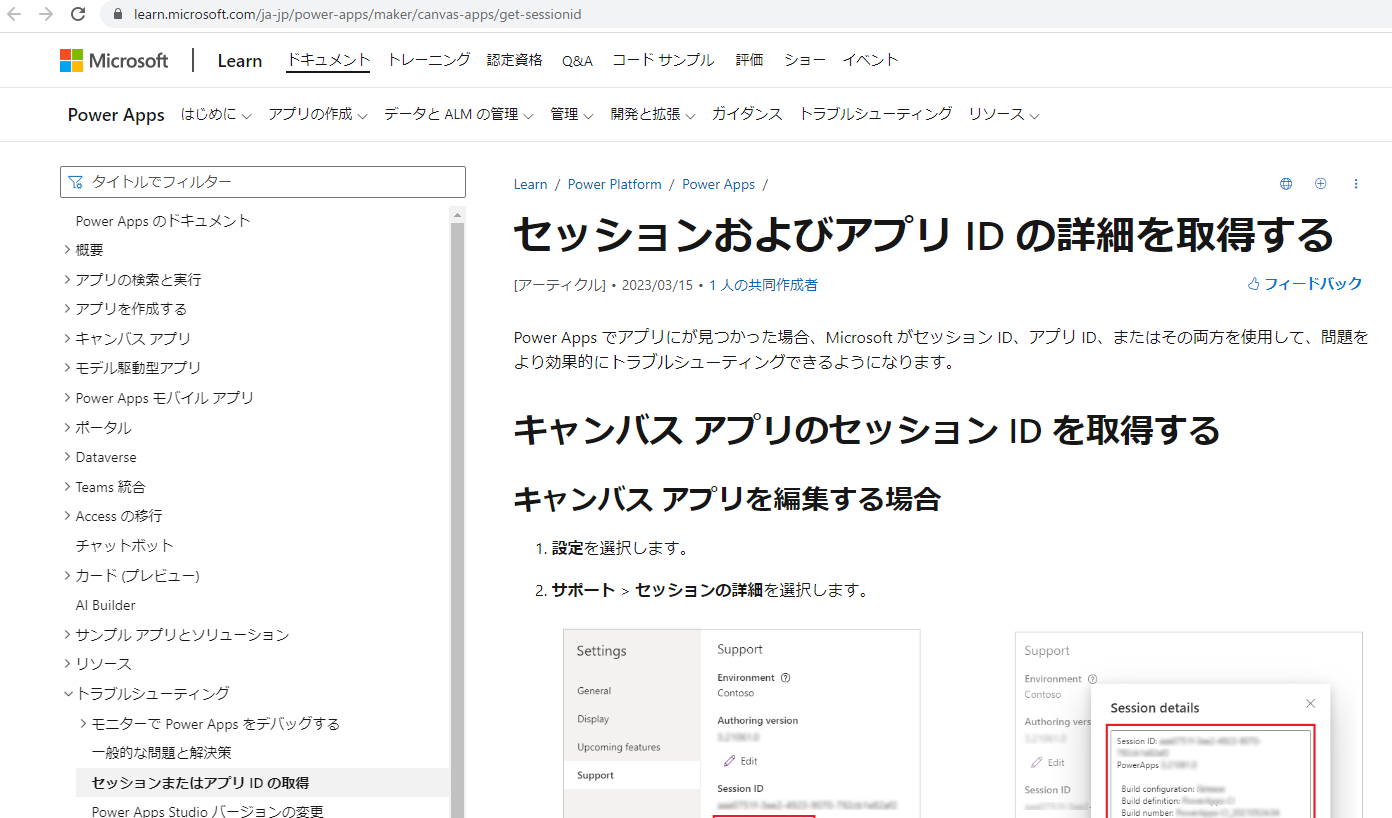Viewport: 1392px width, 818px height.
Task: Expand the はじめに dropdown menu
Action: click(x=215, y=115)
